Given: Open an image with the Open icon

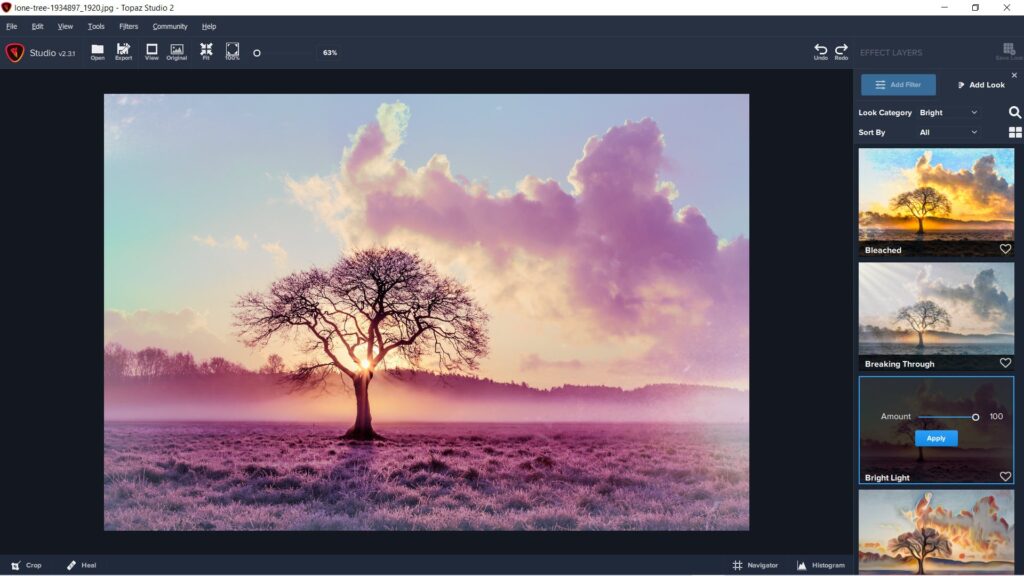Looking at the screenshot, I should [x=97, y=52].
